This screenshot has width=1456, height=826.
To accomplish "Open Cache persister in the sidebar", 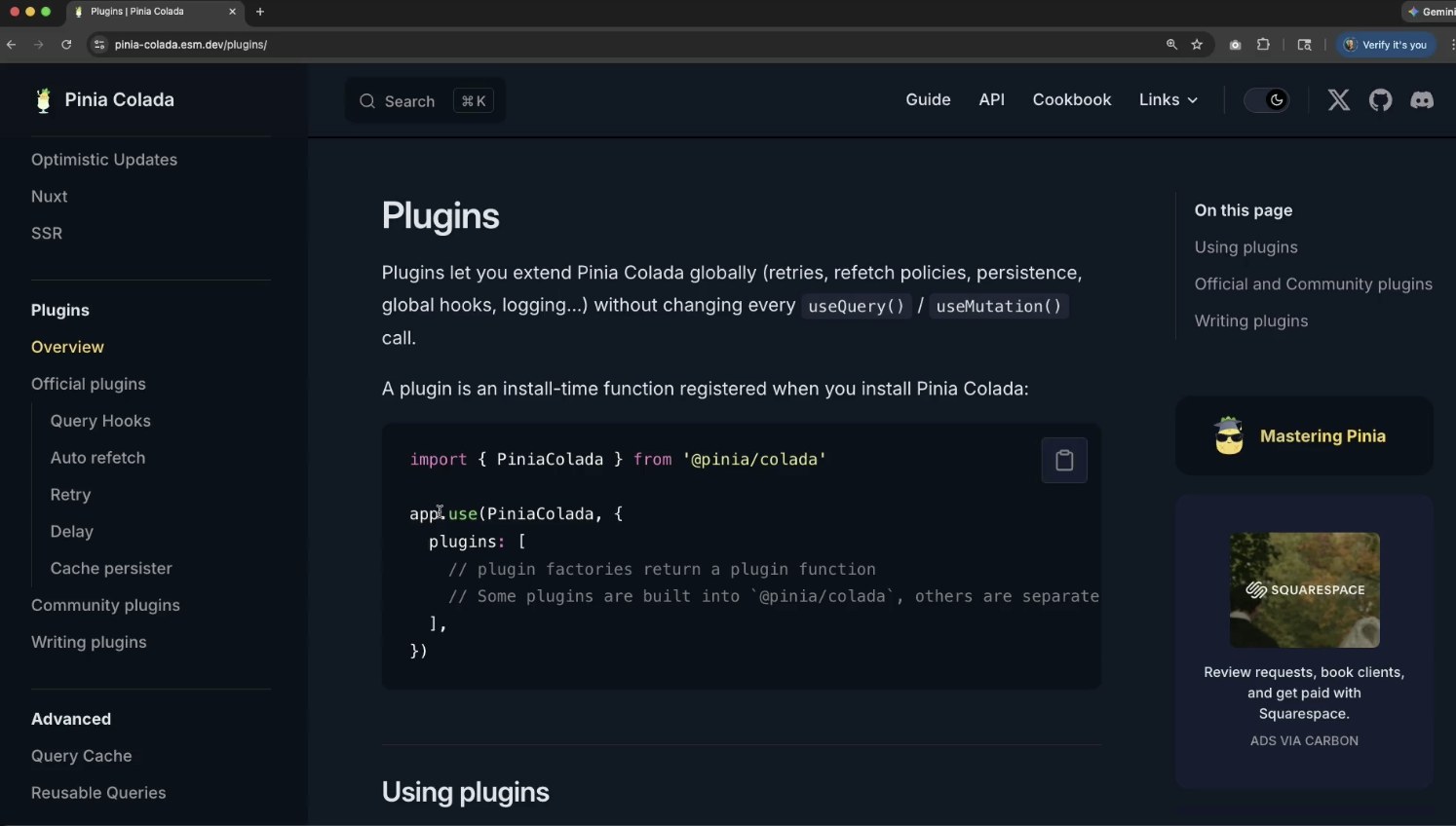I will coord(111,569).
